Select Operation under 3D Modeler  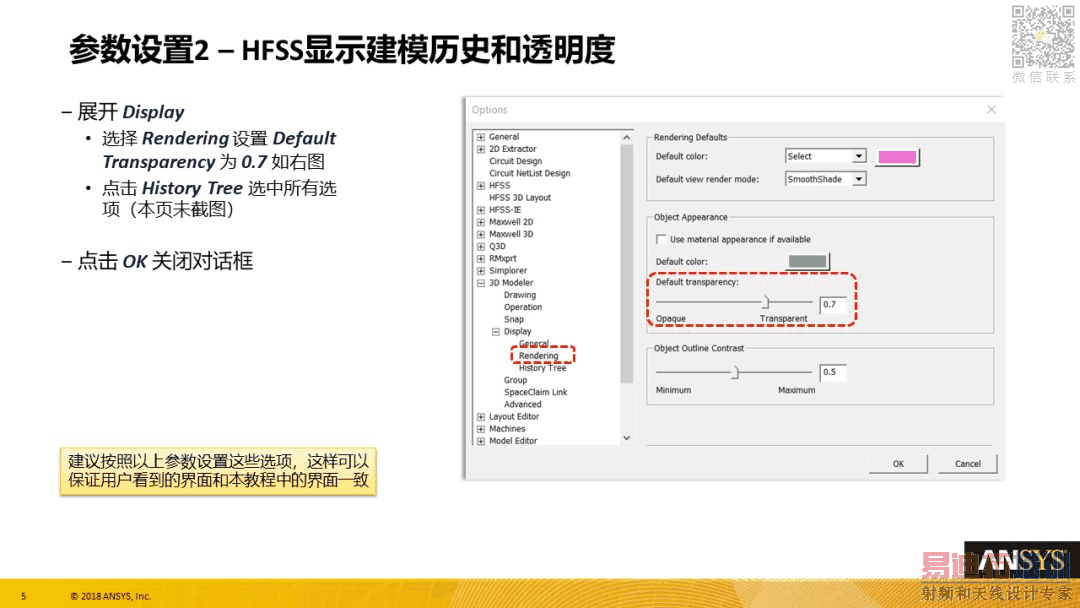(523, 307)
